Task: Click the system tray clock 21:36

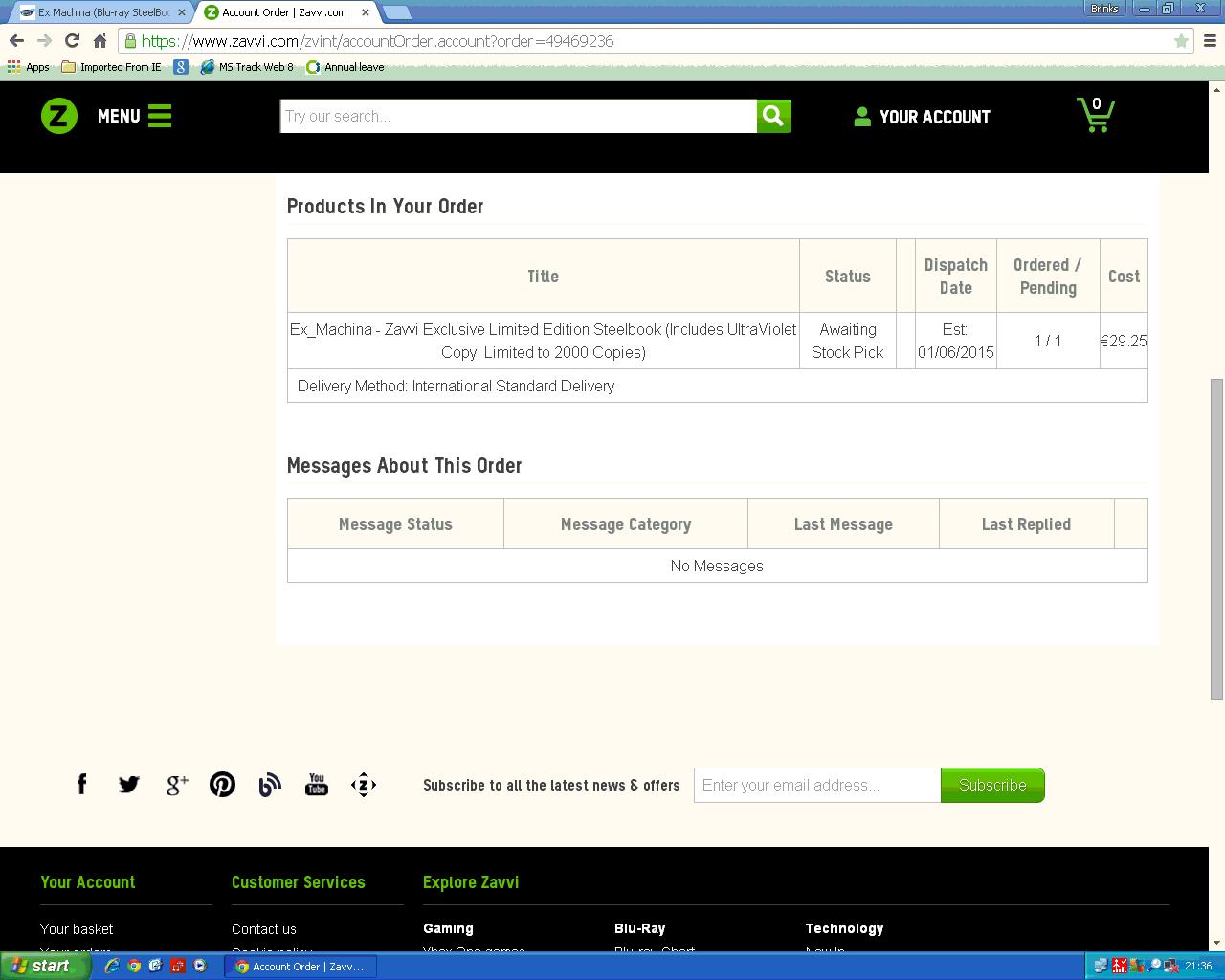Action: [x=1198, y=966]
